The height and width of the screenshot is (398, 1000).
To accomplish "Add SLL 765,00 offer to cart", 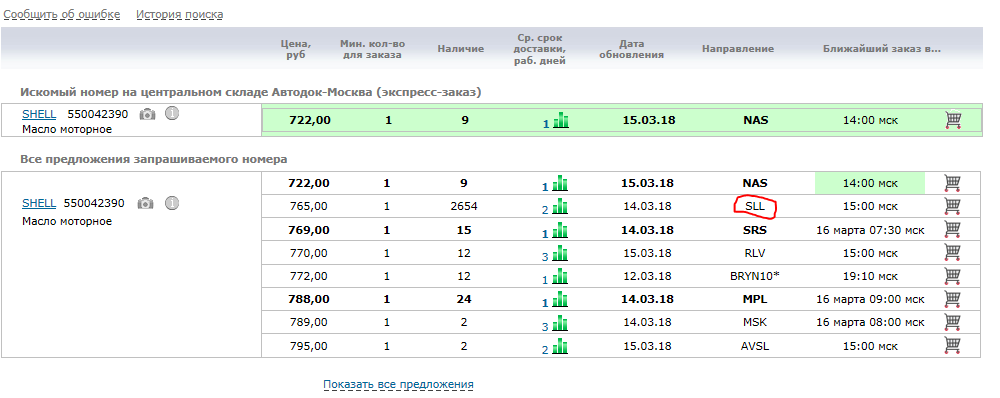I will click(953, 207).
